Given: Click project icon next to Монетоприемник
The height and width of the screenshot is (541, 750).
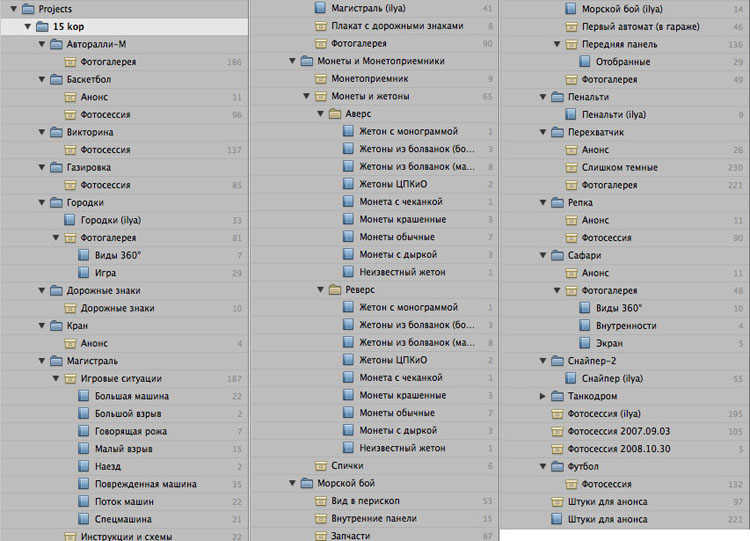Looking at the screenshot, I should [321, 79].
